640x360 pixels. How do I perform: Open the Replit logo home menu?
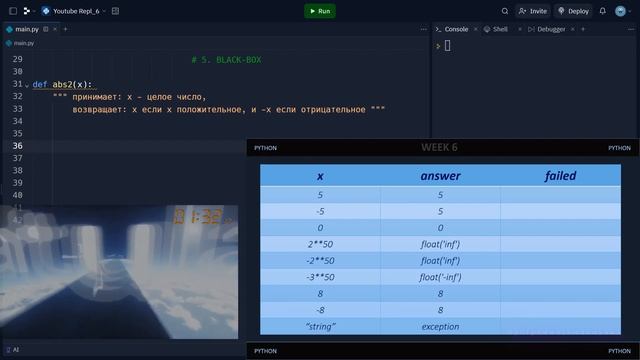tap(27, 11)
